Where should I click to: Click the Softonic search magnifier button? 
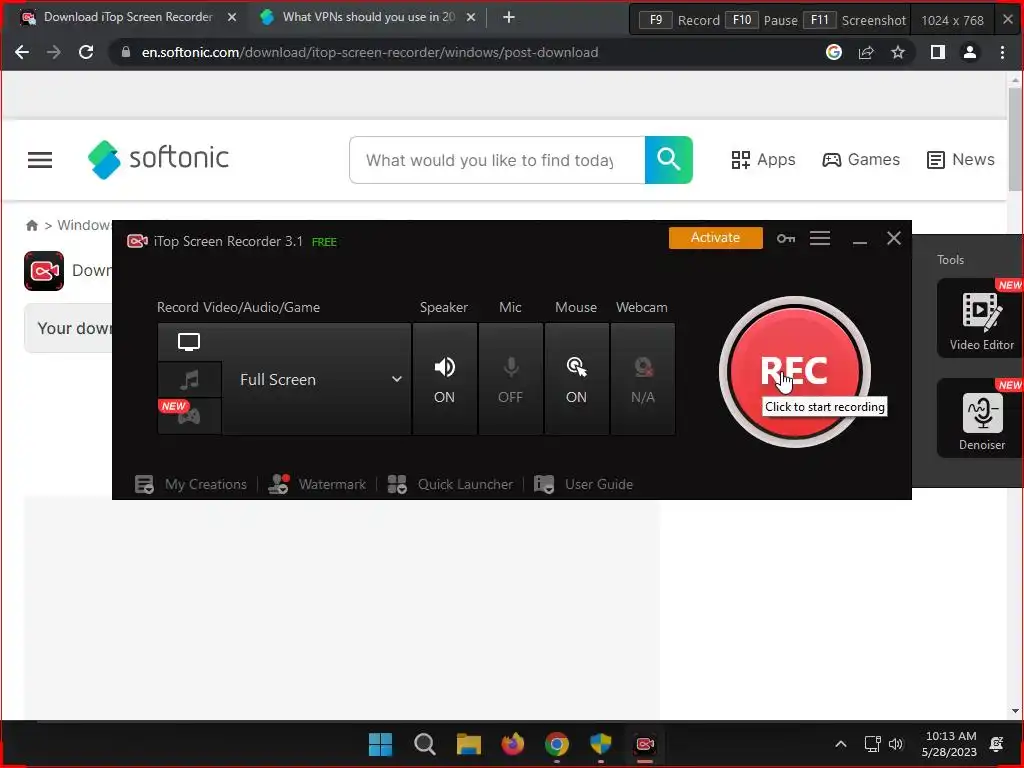pyautogui.click(x=668, y=160)
